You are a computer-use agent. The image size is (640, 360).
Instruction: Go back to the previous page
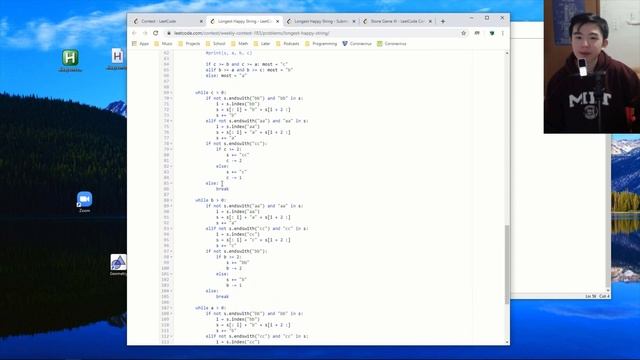134,33
